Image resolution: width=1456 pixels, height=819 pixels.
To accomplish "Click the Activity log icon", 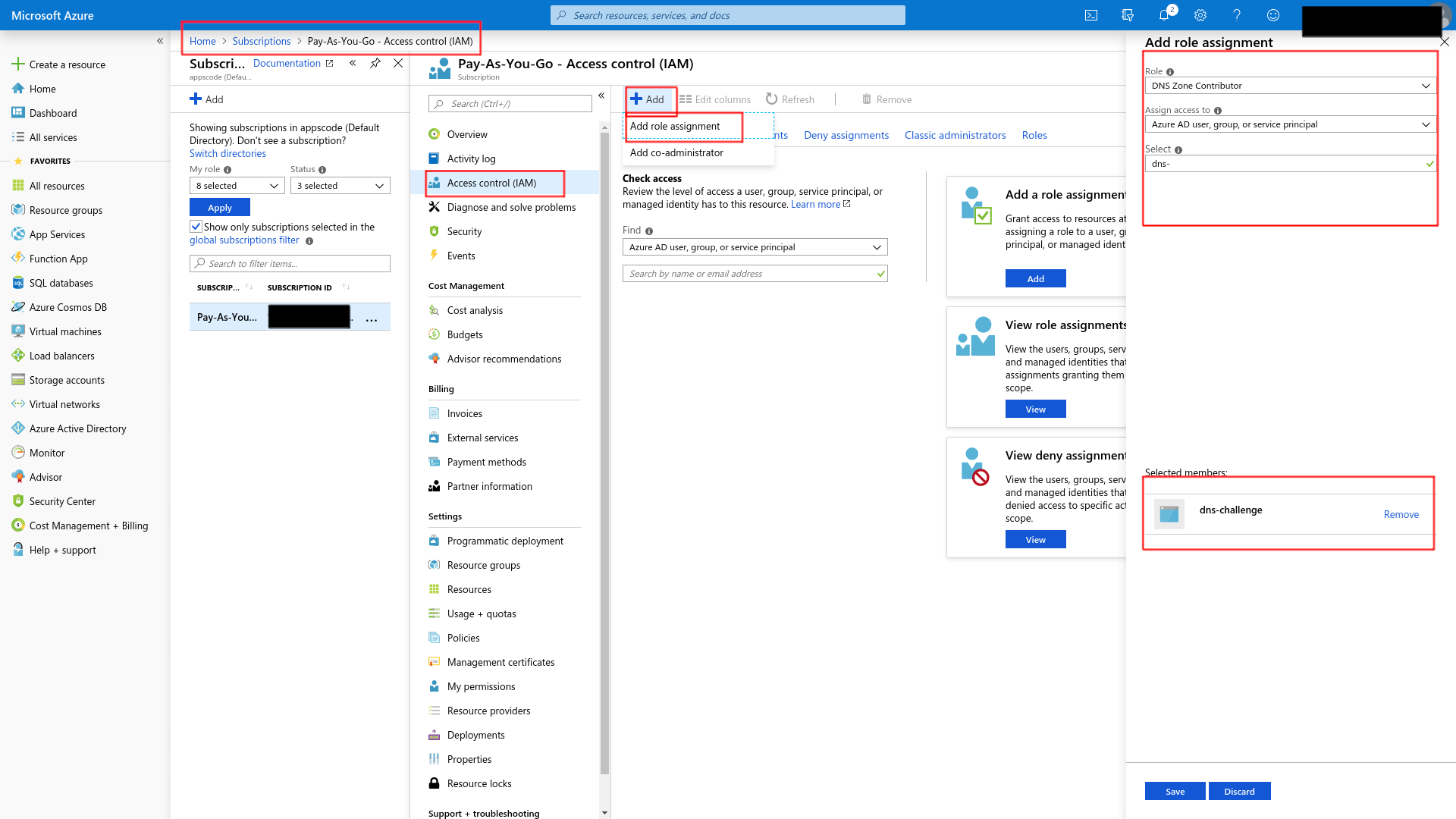I will 435,158.
